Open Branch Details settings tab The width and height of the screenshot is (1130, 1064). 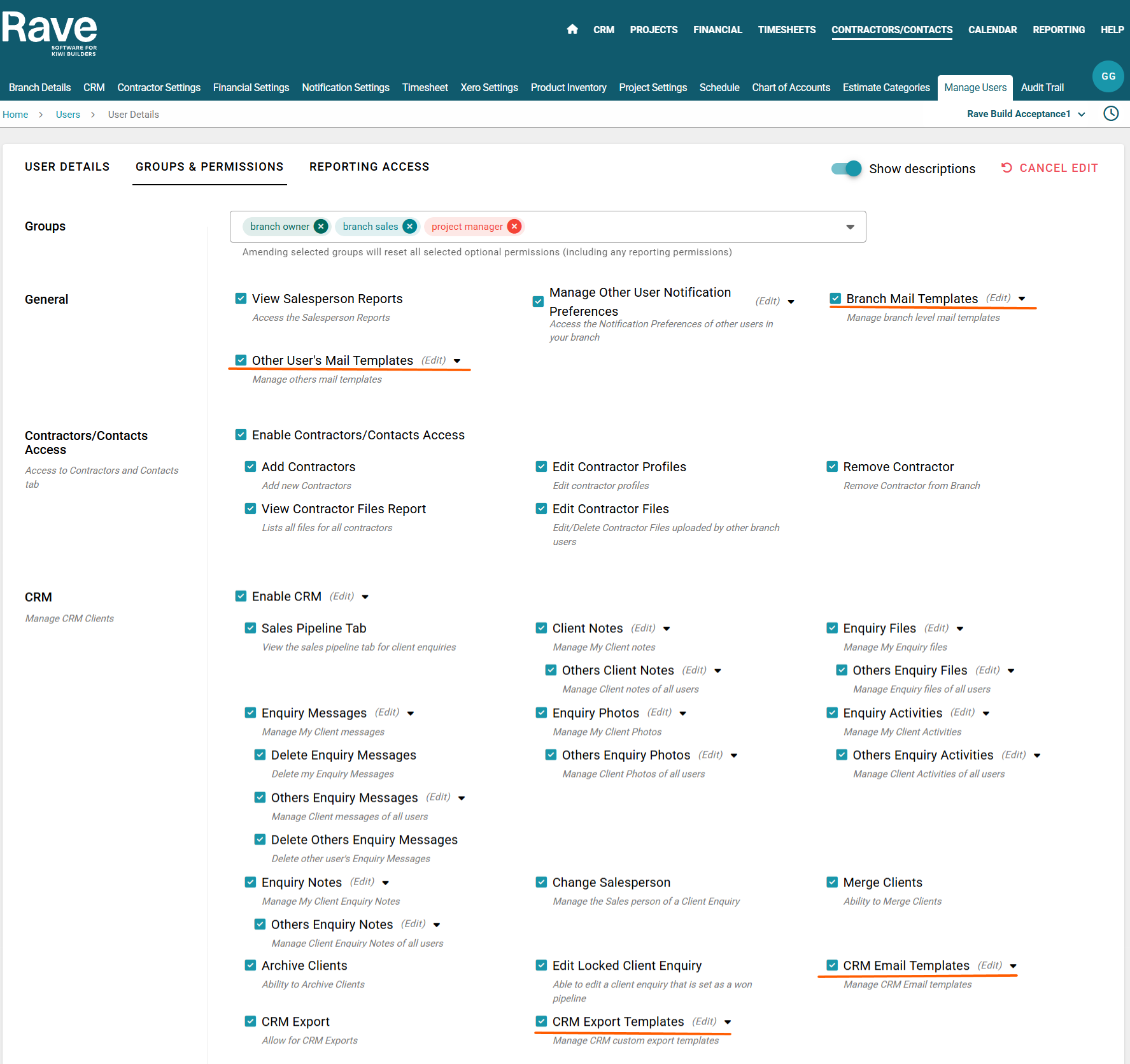click(x=40, y=88)
